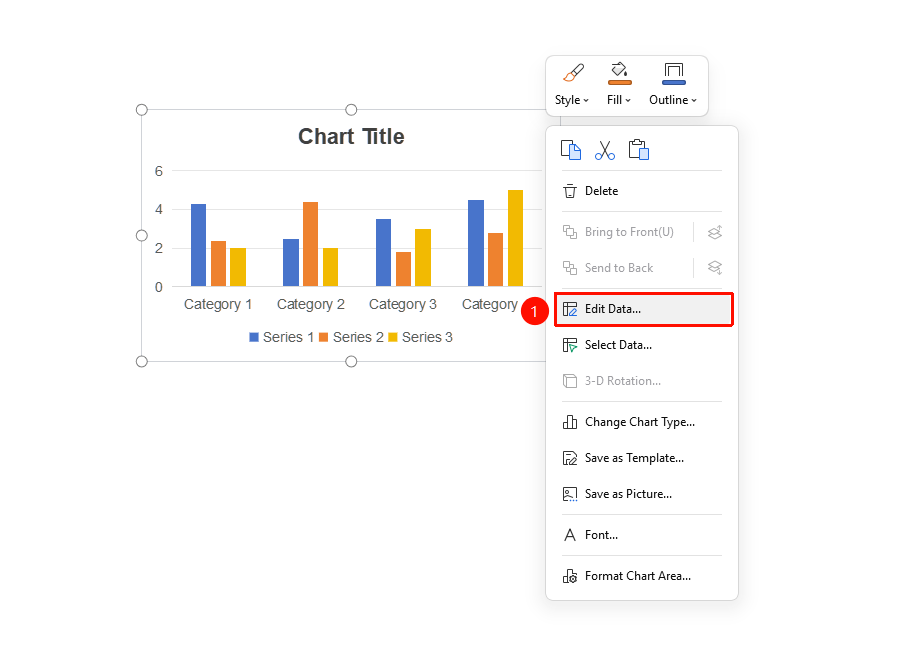Click the 3-D Rotation... entry
908x648 pixels.
click(642, 381)
